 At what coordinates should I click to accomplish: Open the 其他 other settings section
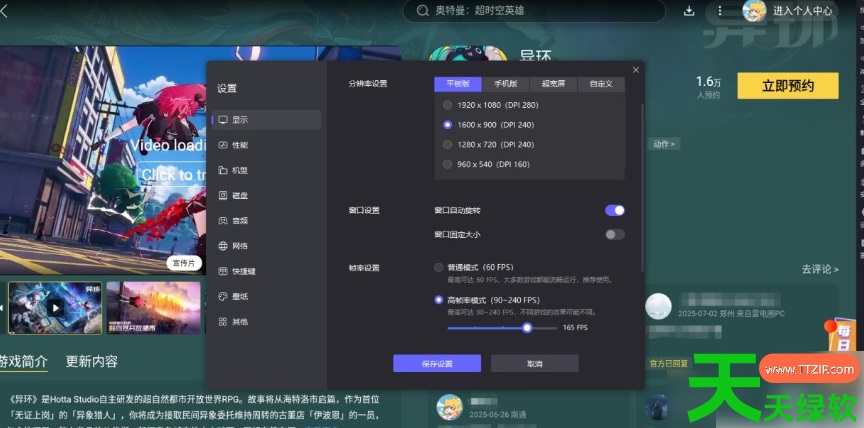tap(266, 322)
